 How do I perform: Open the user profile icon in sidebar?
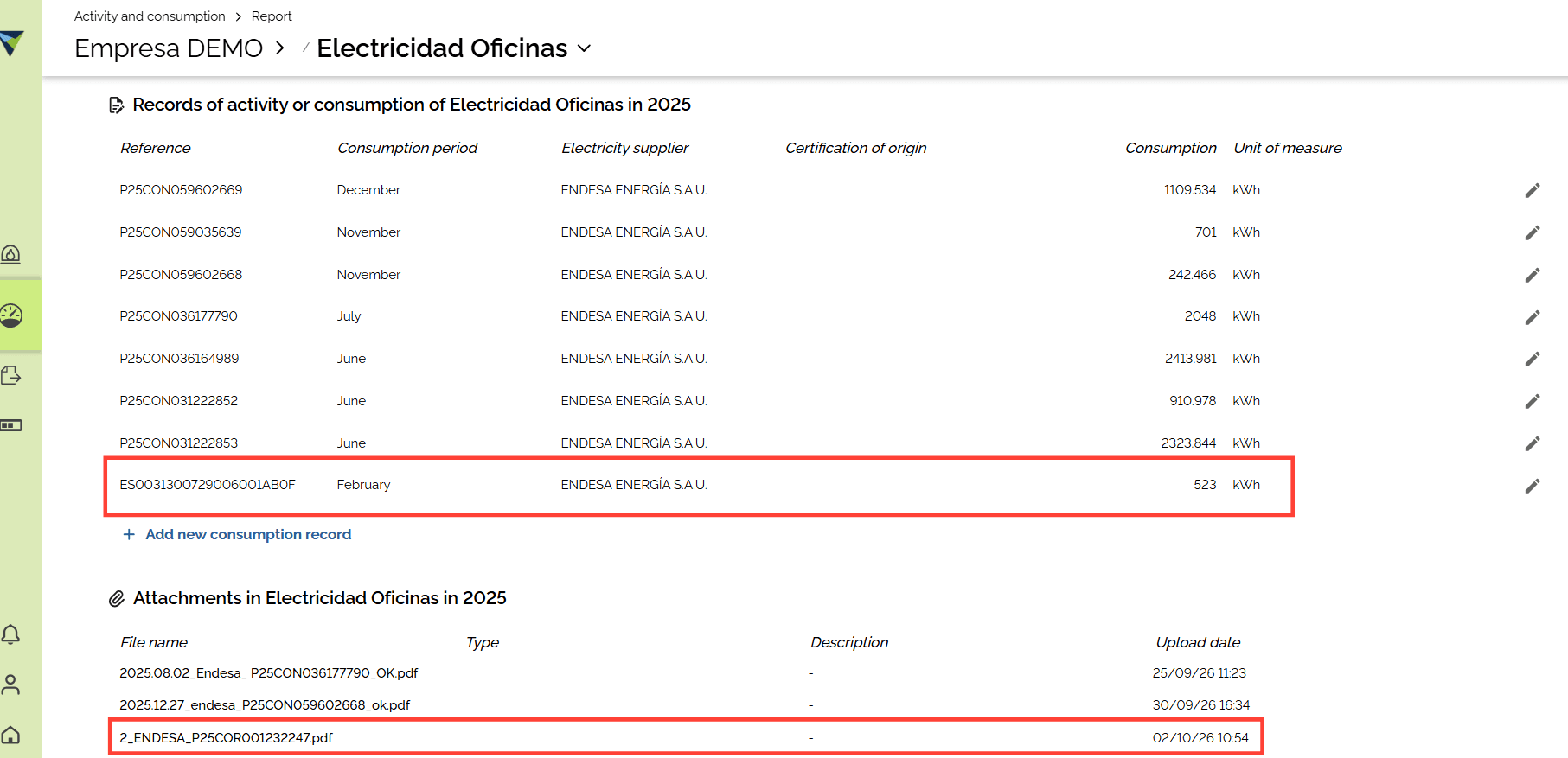(x=10, y=685)
